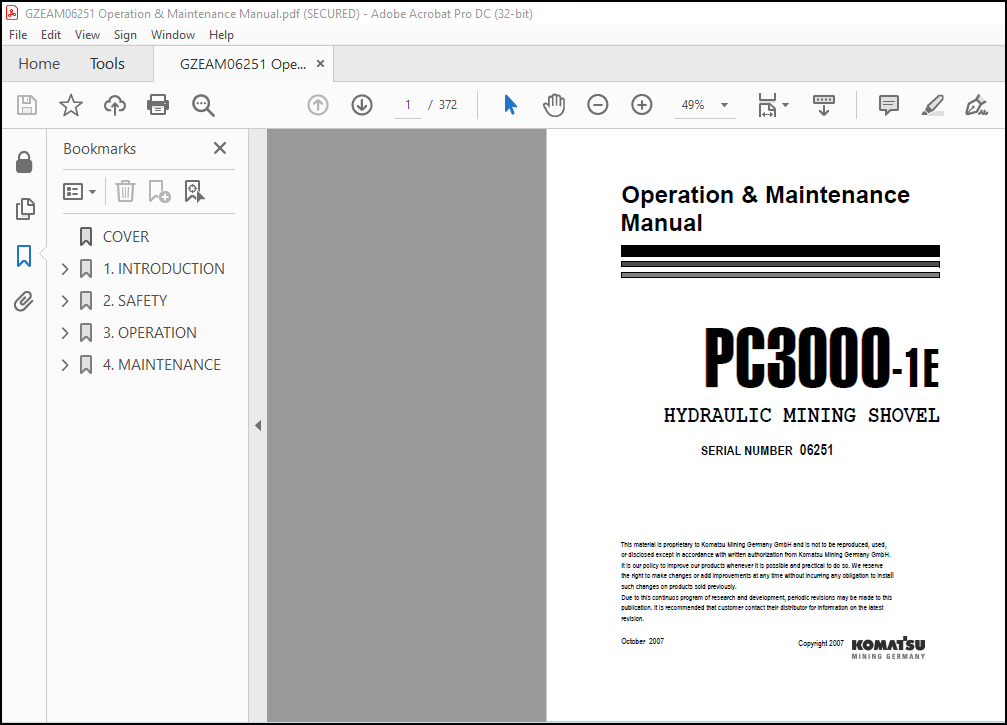Toggle the Bookmarks panel icon
The image size is (1007, 725).
point(24,256)
